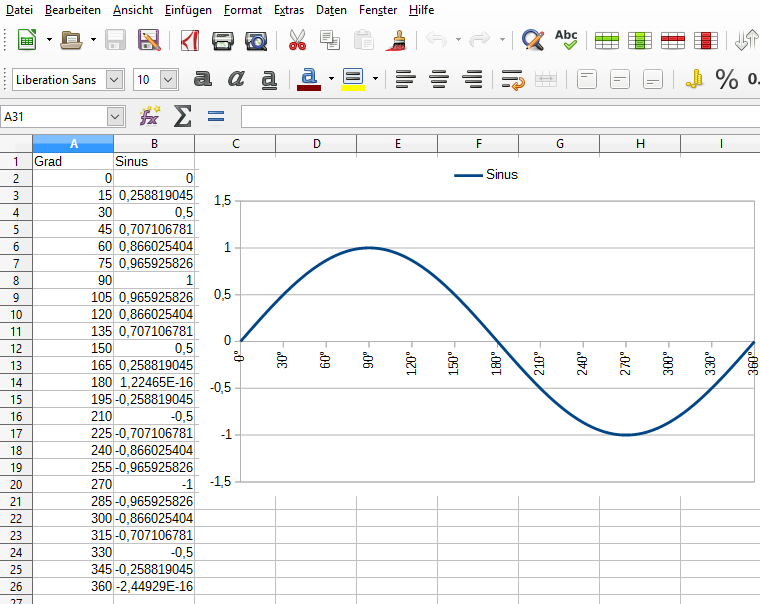760x604 pixels.
Task: Expand the Redo history dropdown arrow
Action: [502, 40]
